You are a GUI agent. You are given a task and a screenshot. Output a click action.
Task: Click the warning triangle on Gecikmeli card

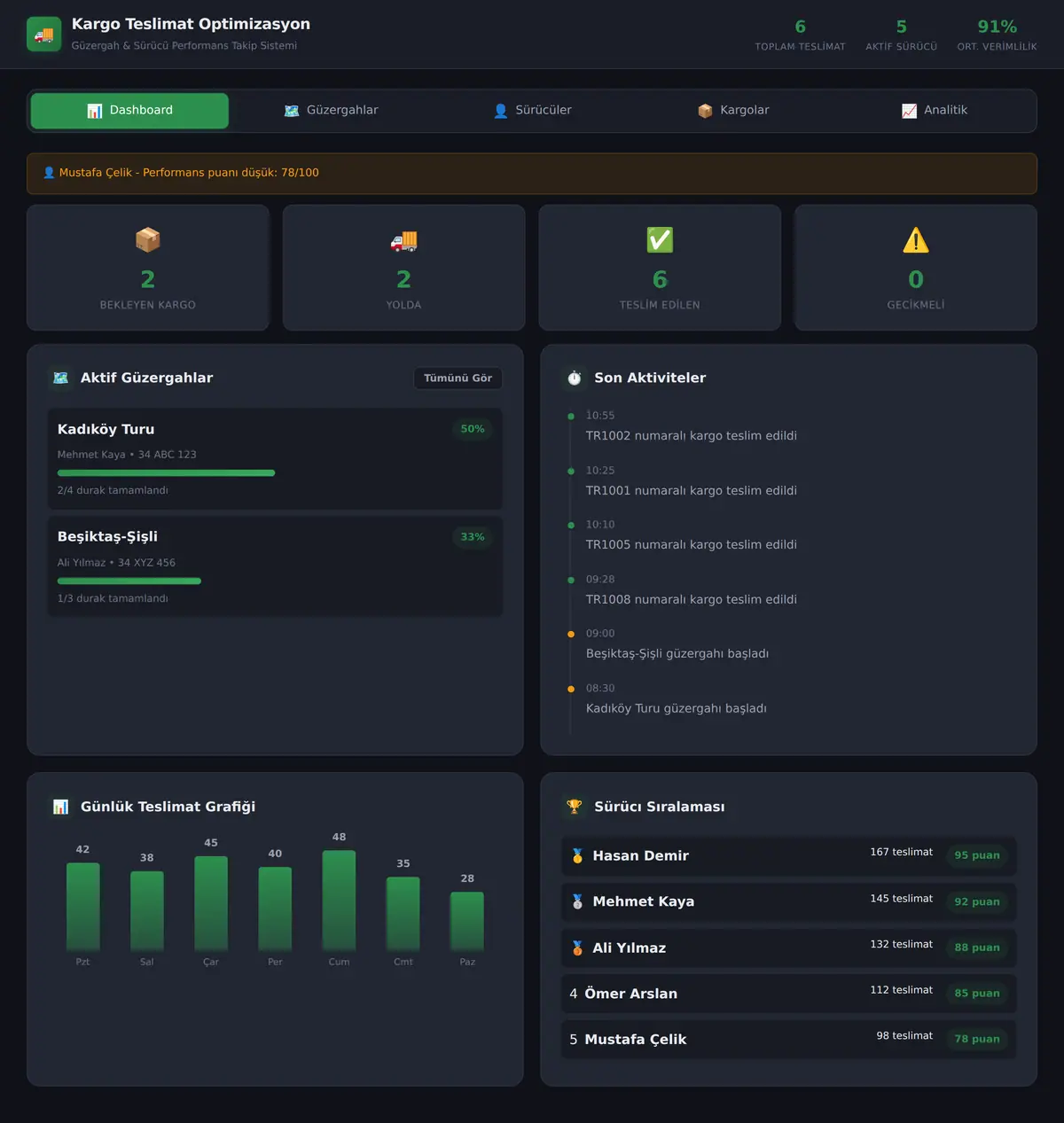(916, 240)
